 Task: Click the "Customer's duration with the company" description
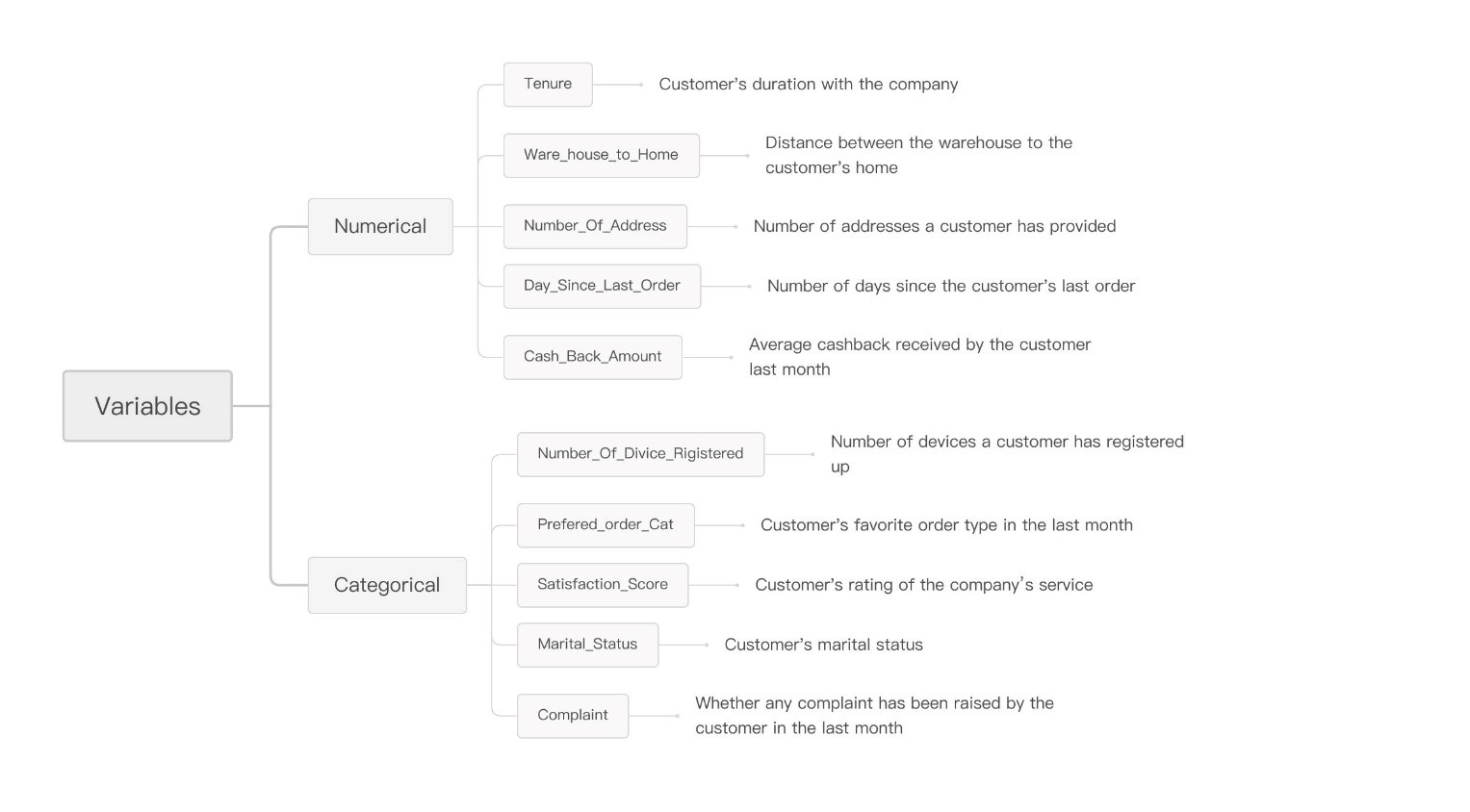click(808, 85)
